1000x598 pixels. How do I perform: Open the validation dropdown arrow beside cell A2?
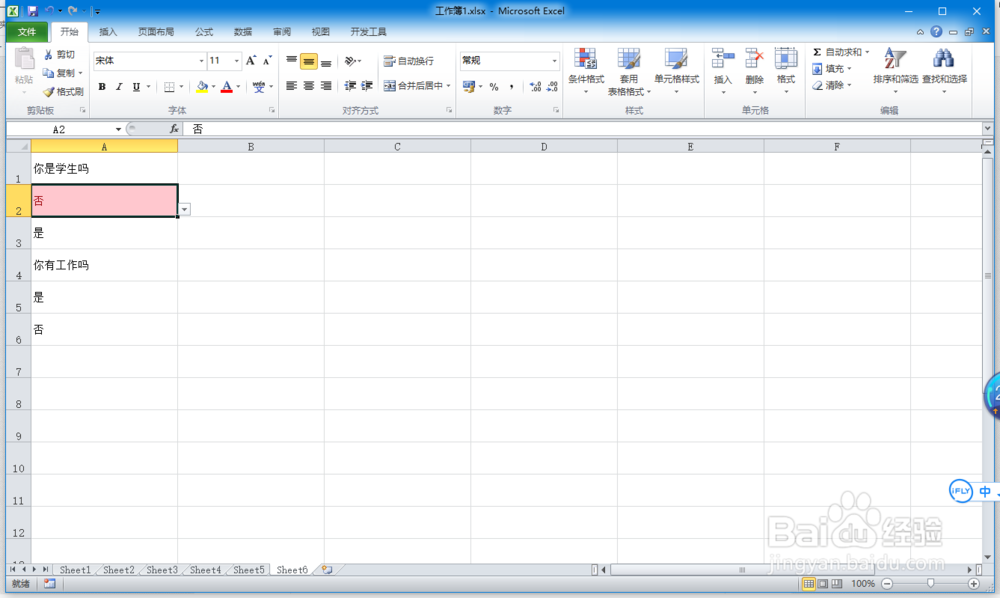184,210
